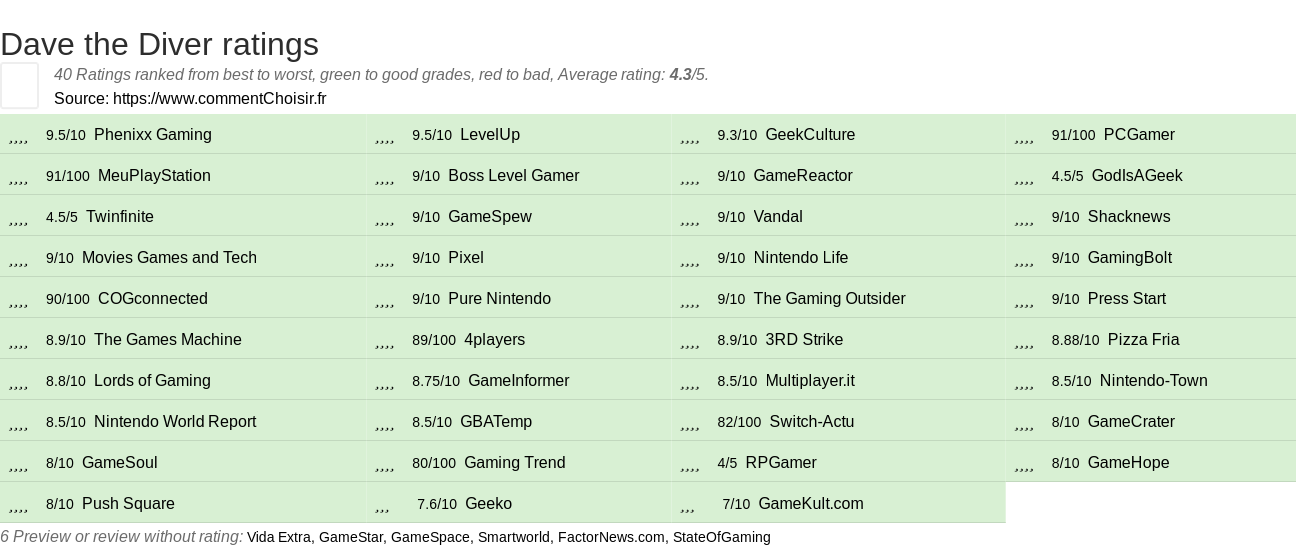The width and height of the screenshot is (1296, 548).
Task: Click the star icons next to Twinfinite
Action: (x=18, y=218)
